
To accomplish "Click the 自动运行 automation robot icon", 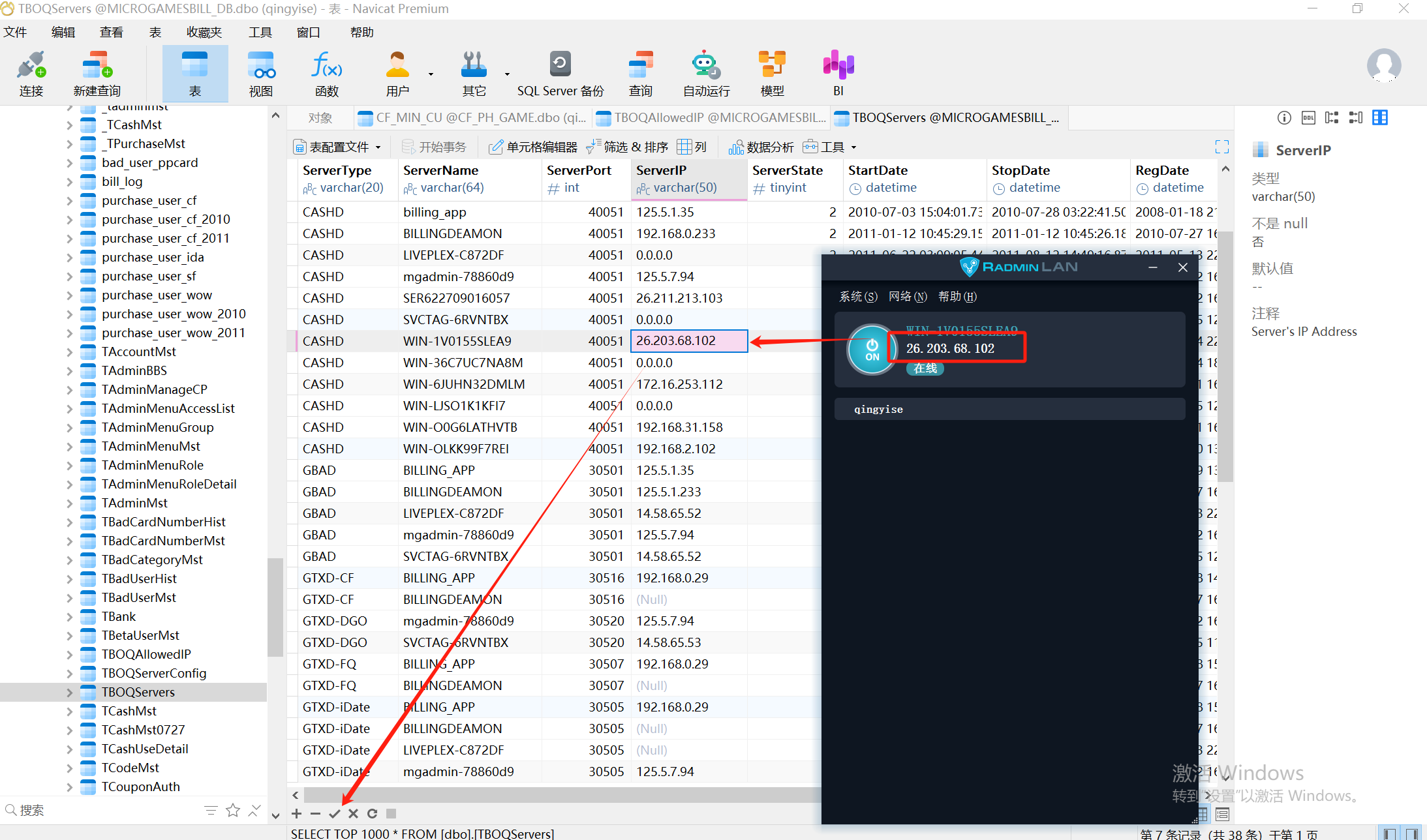I will pyautogui.click(x=706, y=73).
